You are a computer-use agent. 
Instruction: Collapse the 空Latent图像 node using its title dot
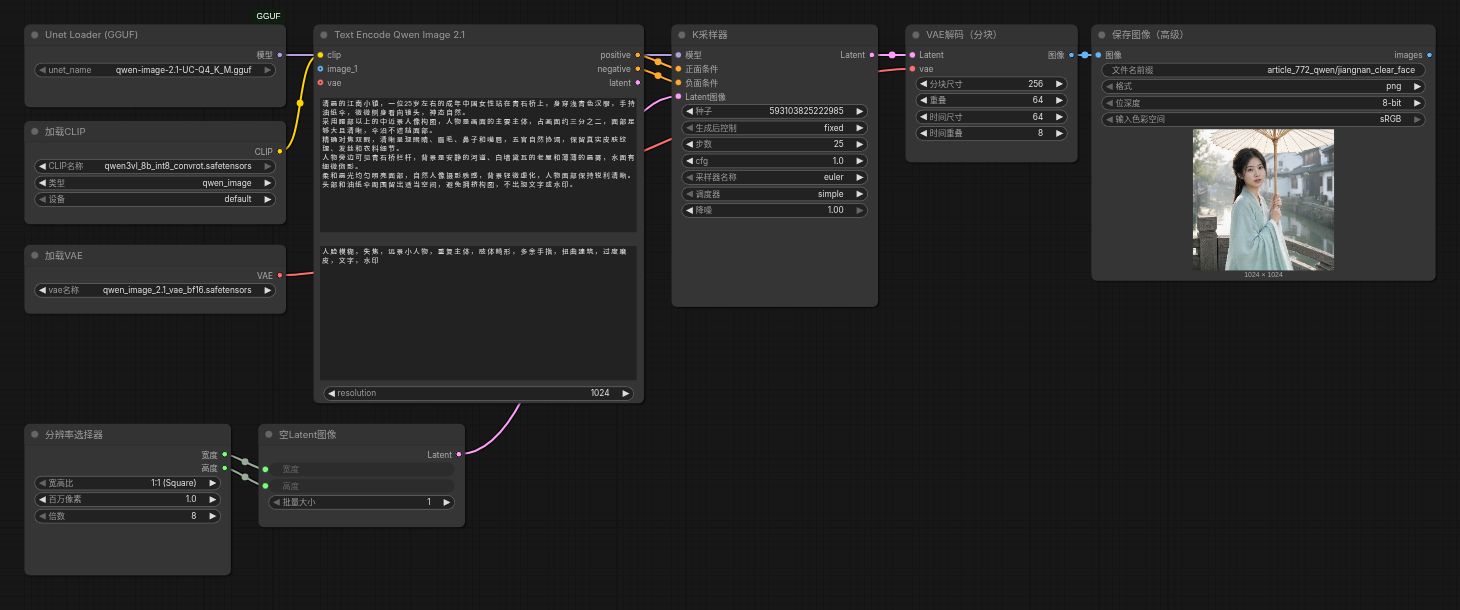[x=268, y=435]
